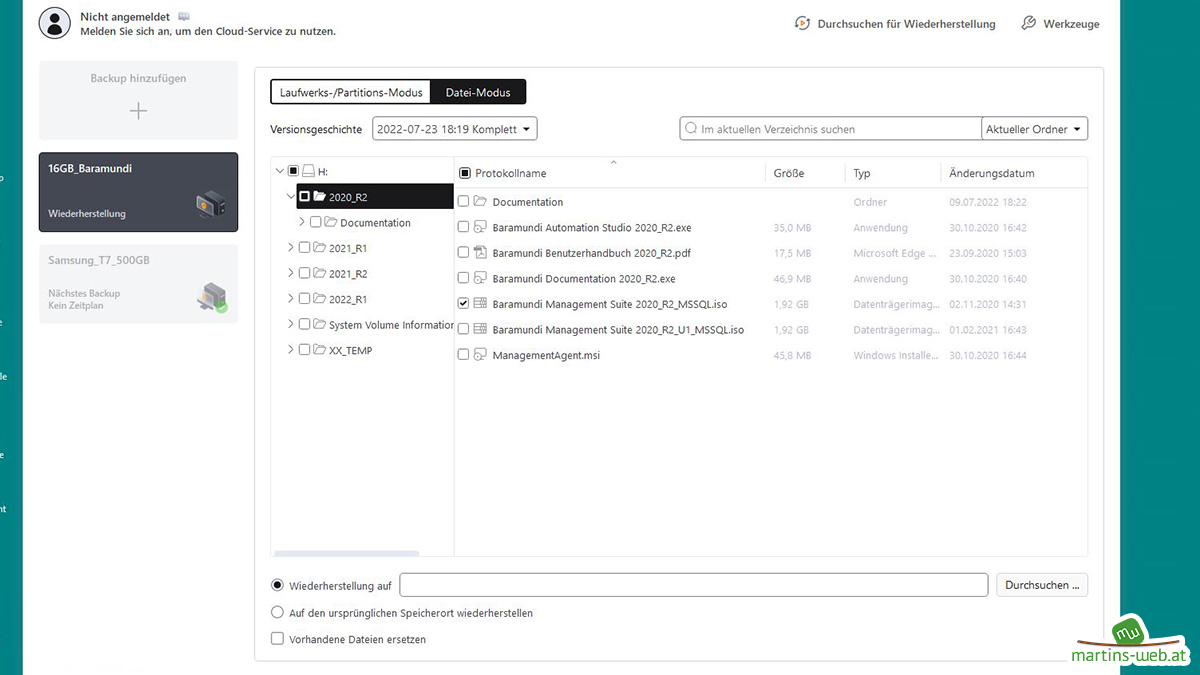Select the Samsung_T7_500GB backup task
Viewport: 1200px width, 675px height.
point(139,283)
